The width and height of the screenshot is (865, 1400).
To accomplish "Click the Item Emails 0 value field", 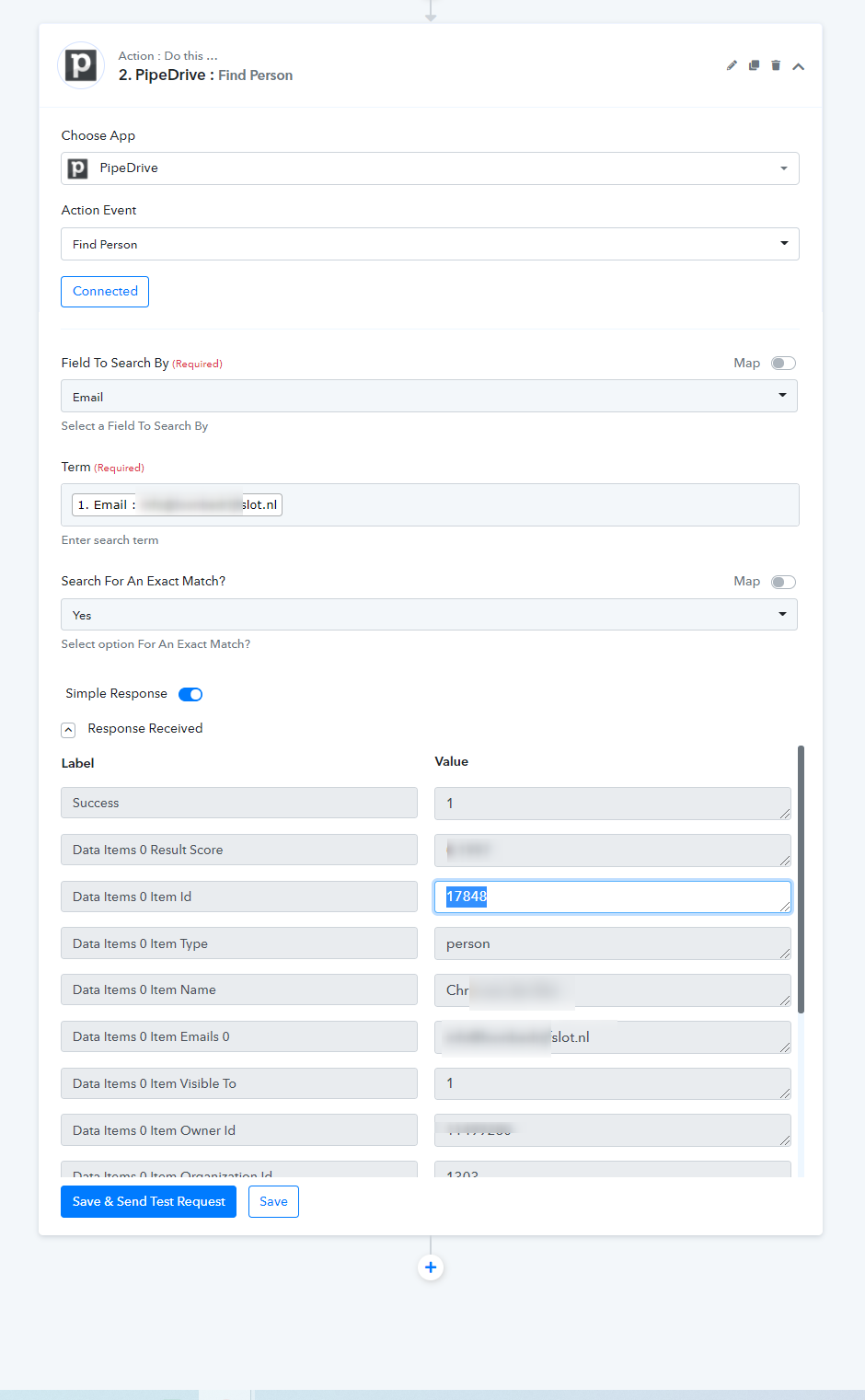I will (613, 1037).
